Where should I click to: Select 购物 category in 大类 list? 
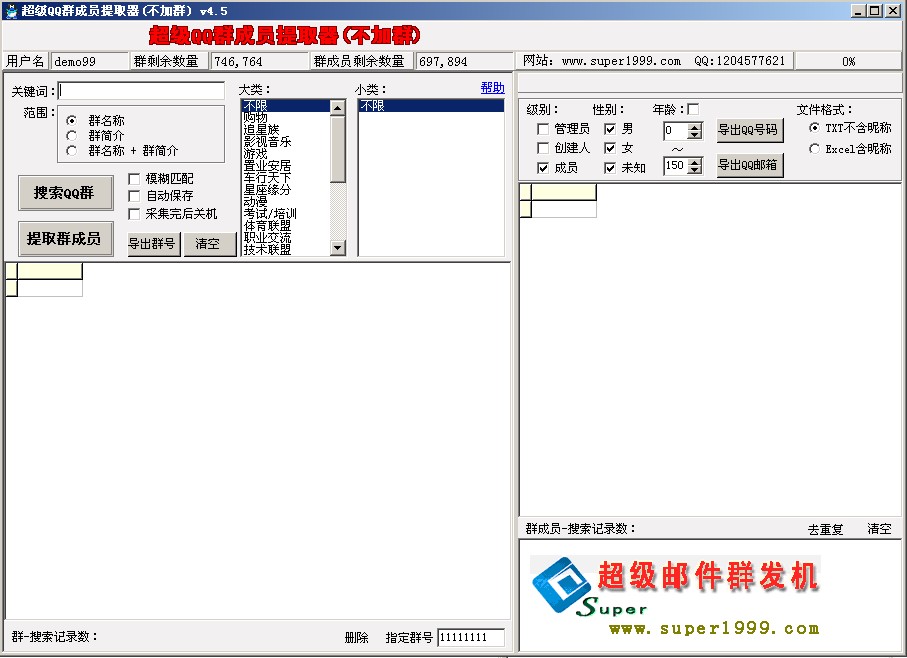point(286,117)
